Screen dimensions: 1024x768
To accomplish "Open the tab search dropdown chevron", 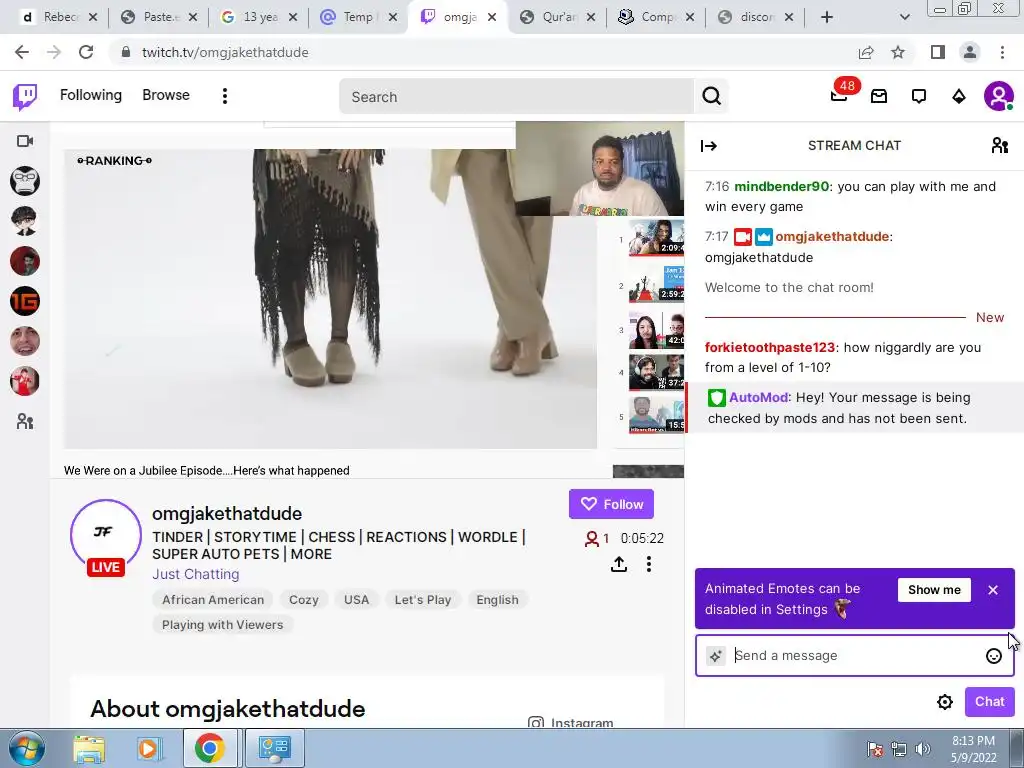I will [904, 17].
